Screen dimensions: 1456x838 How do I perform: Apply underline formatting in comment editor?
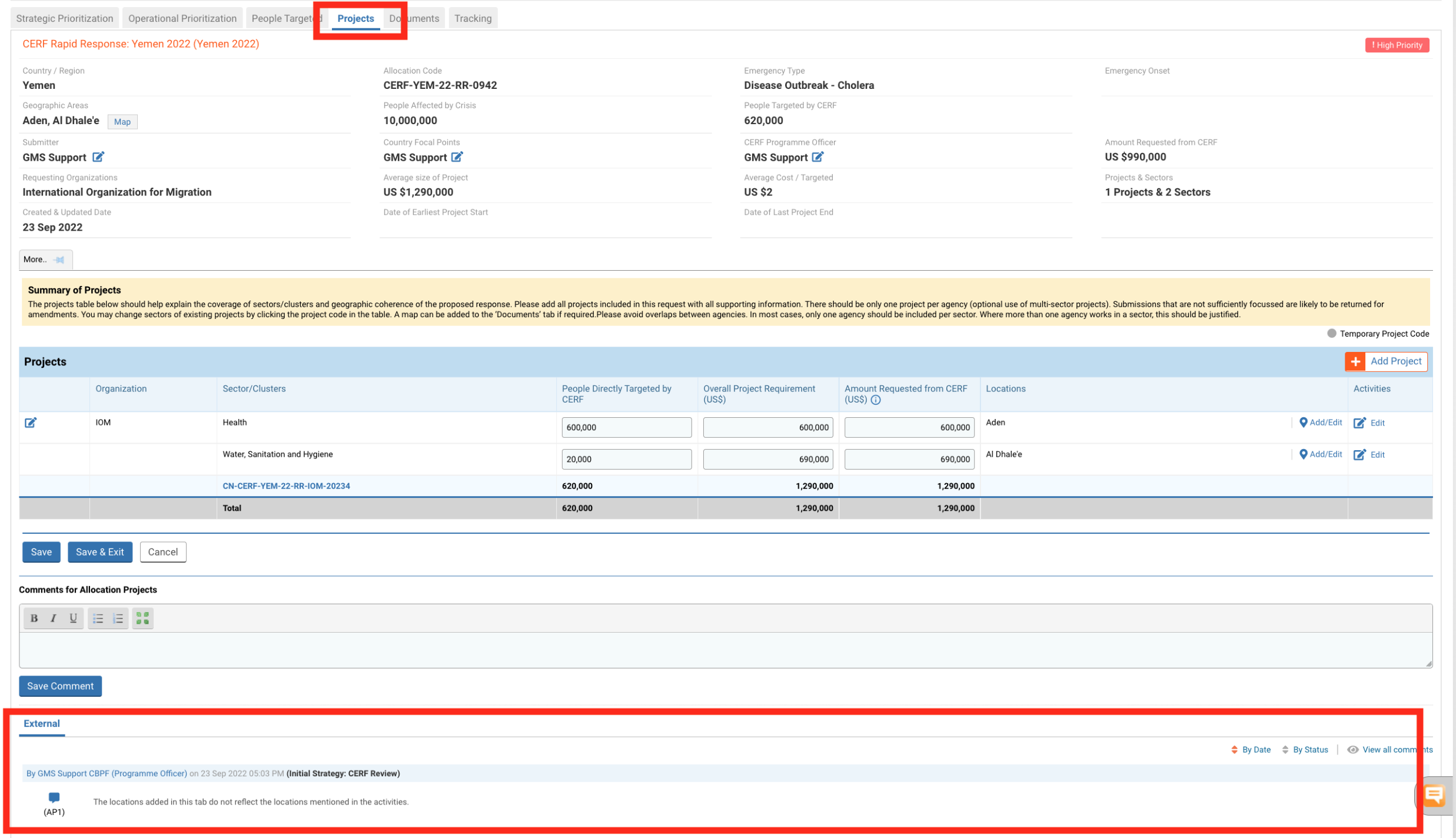pyautogui.click(x=73, y=618)
